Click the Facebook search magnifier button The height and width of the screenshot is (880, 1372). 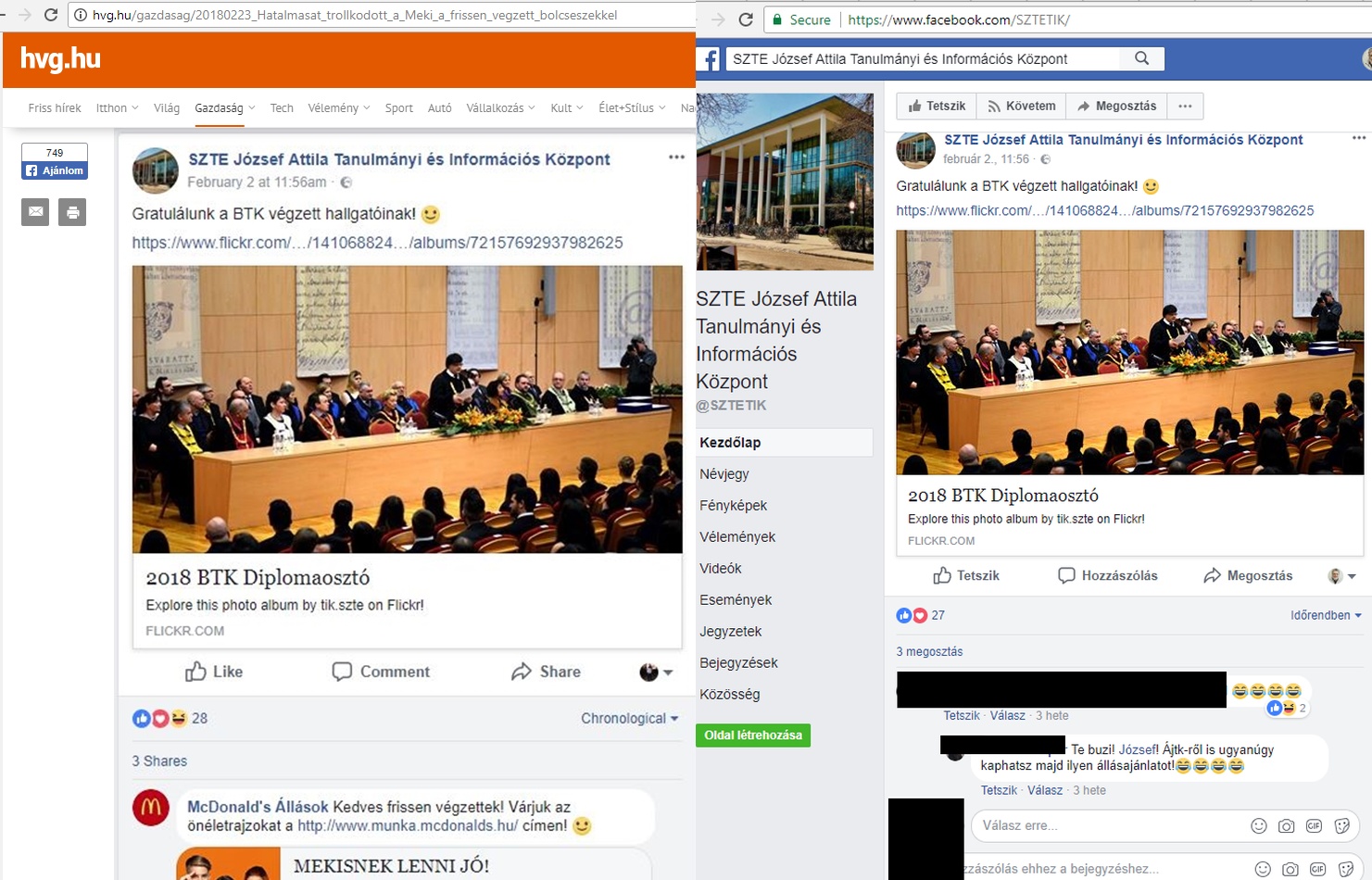click(1141, 58)
